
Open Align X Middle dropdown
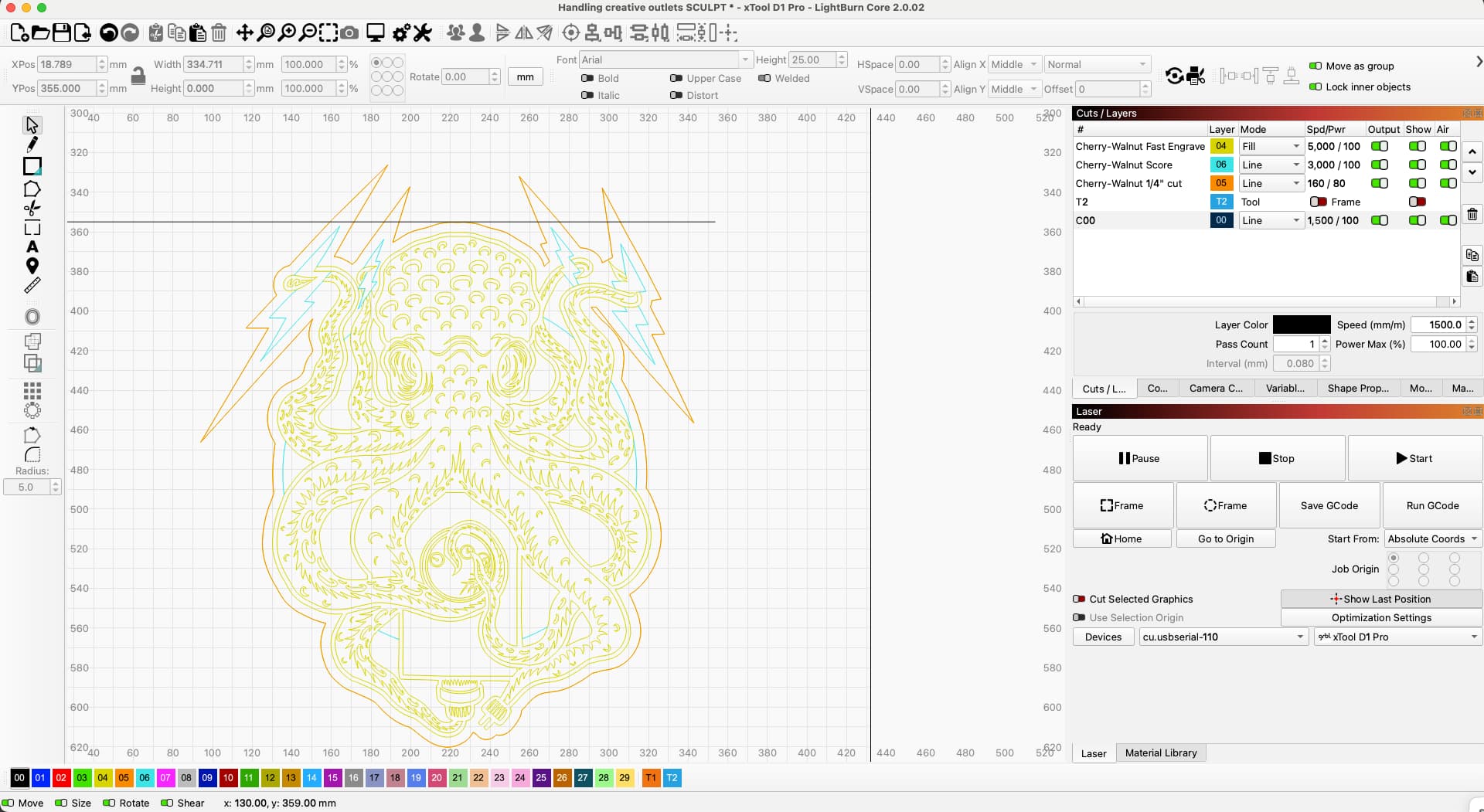tap(1014, 64)
